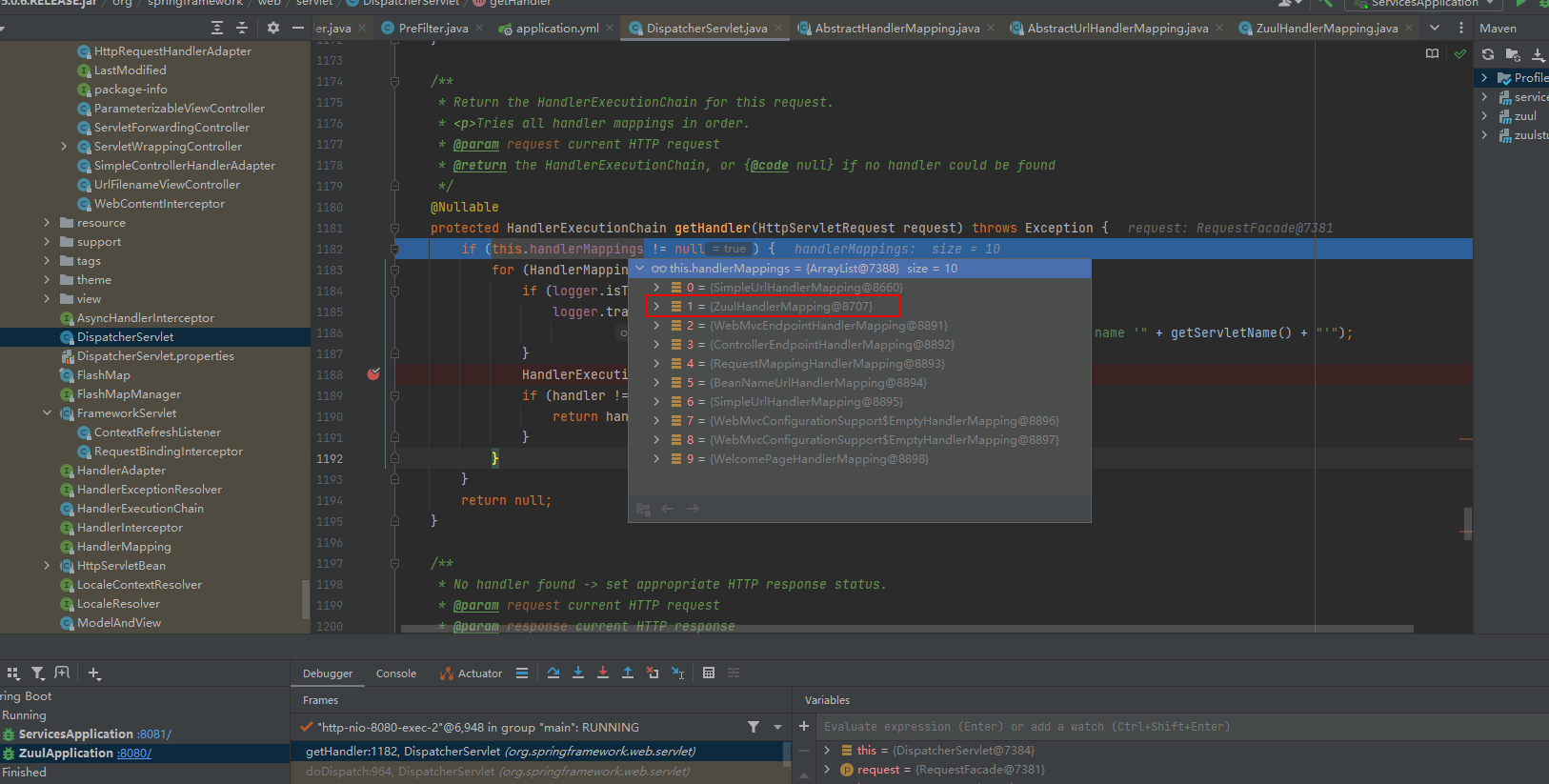Collapse this.handlerMappings root node in popup
The width and height of the screenshot is (1549, 784).
640,269
